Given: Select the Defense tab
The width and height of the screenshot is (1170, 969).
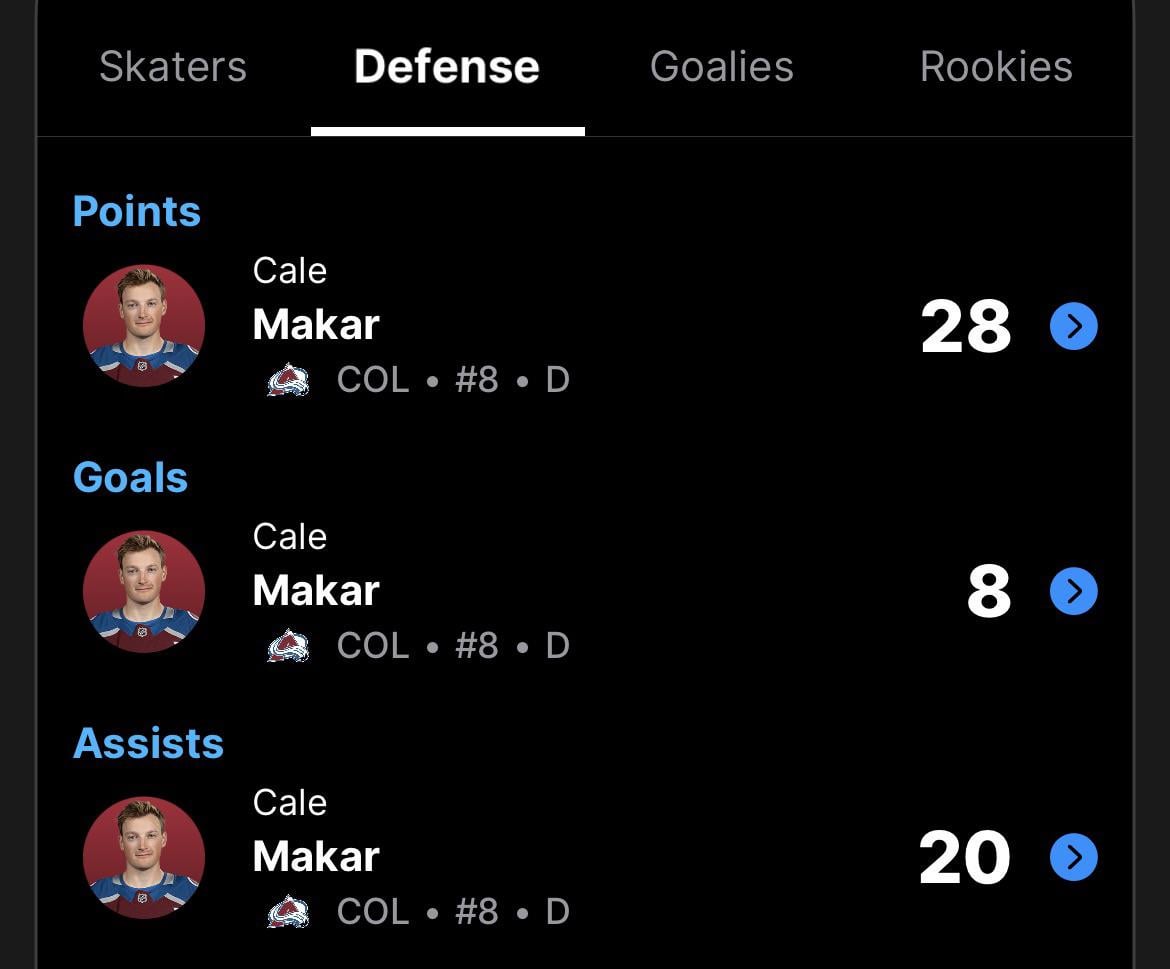Looking at the screenshot, I should (x=447, y=67).
